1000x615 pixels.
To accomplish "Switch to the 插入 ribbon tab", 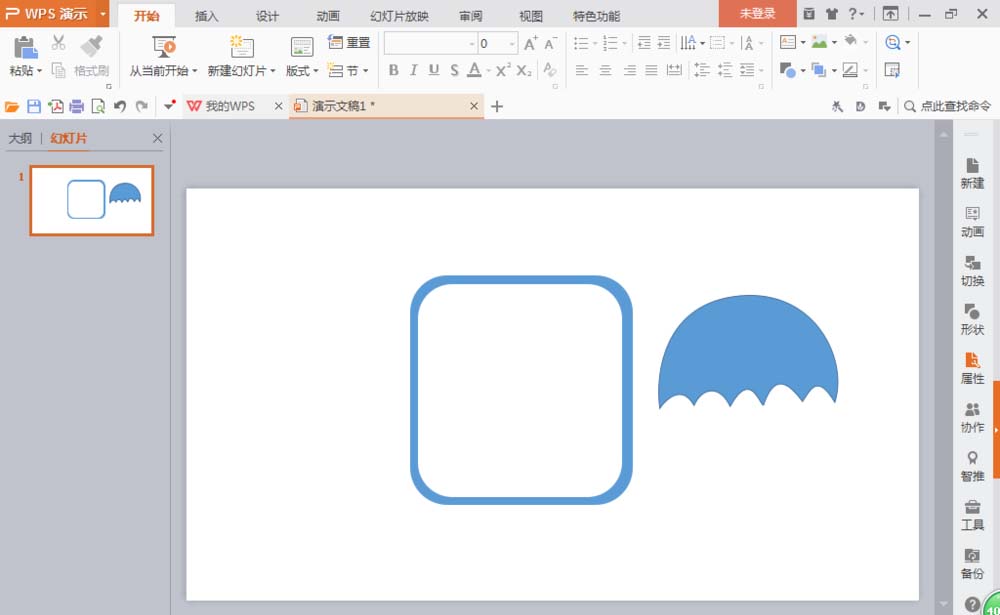I will [206, 16].
